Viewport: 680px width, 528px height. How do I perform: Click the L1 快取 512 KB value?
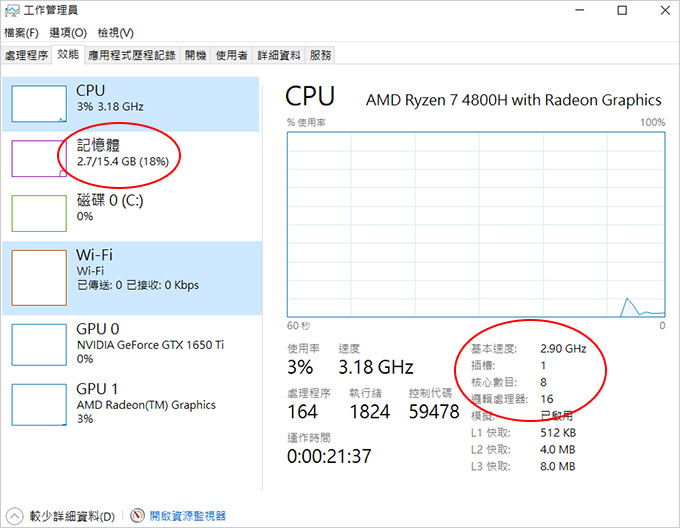[x=558, y=433]
